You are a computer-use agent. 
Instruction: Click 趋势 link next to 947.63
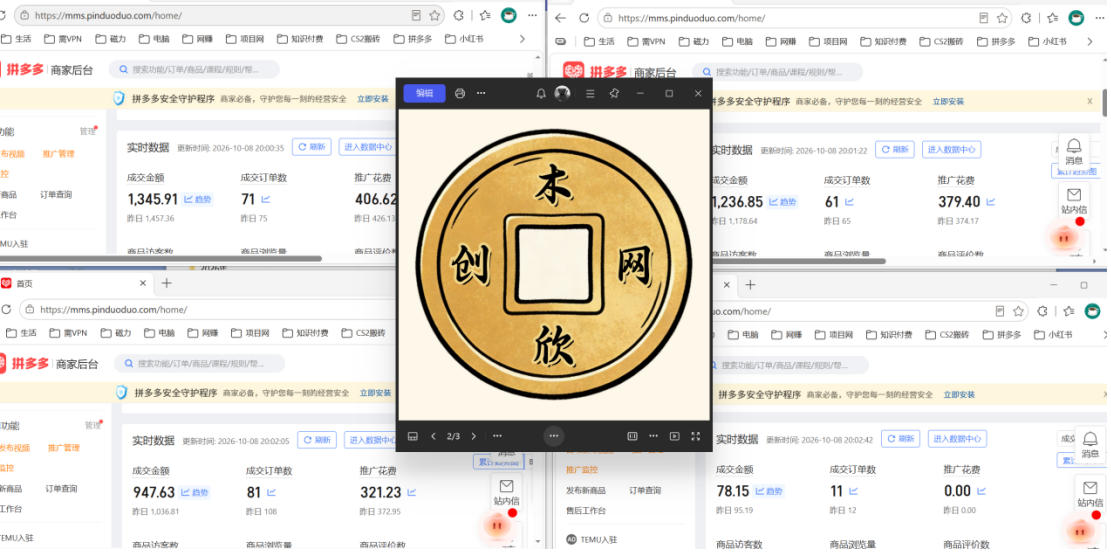(x=194, y=492)
